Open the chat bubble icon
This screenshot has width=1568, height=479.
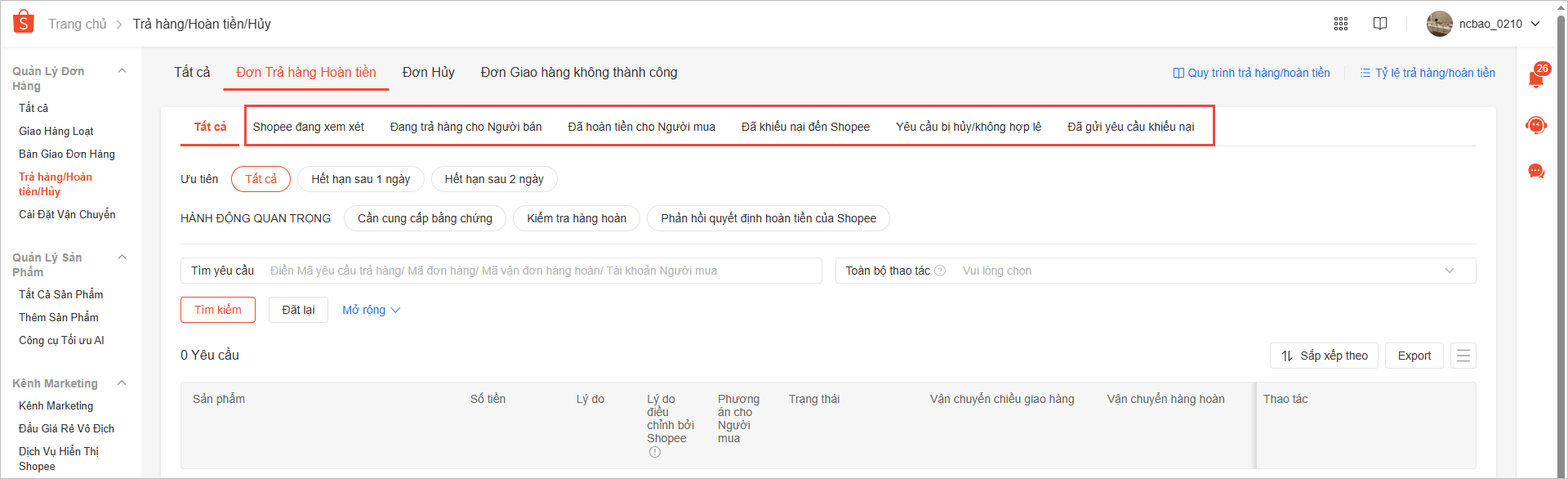(1536, 172)
